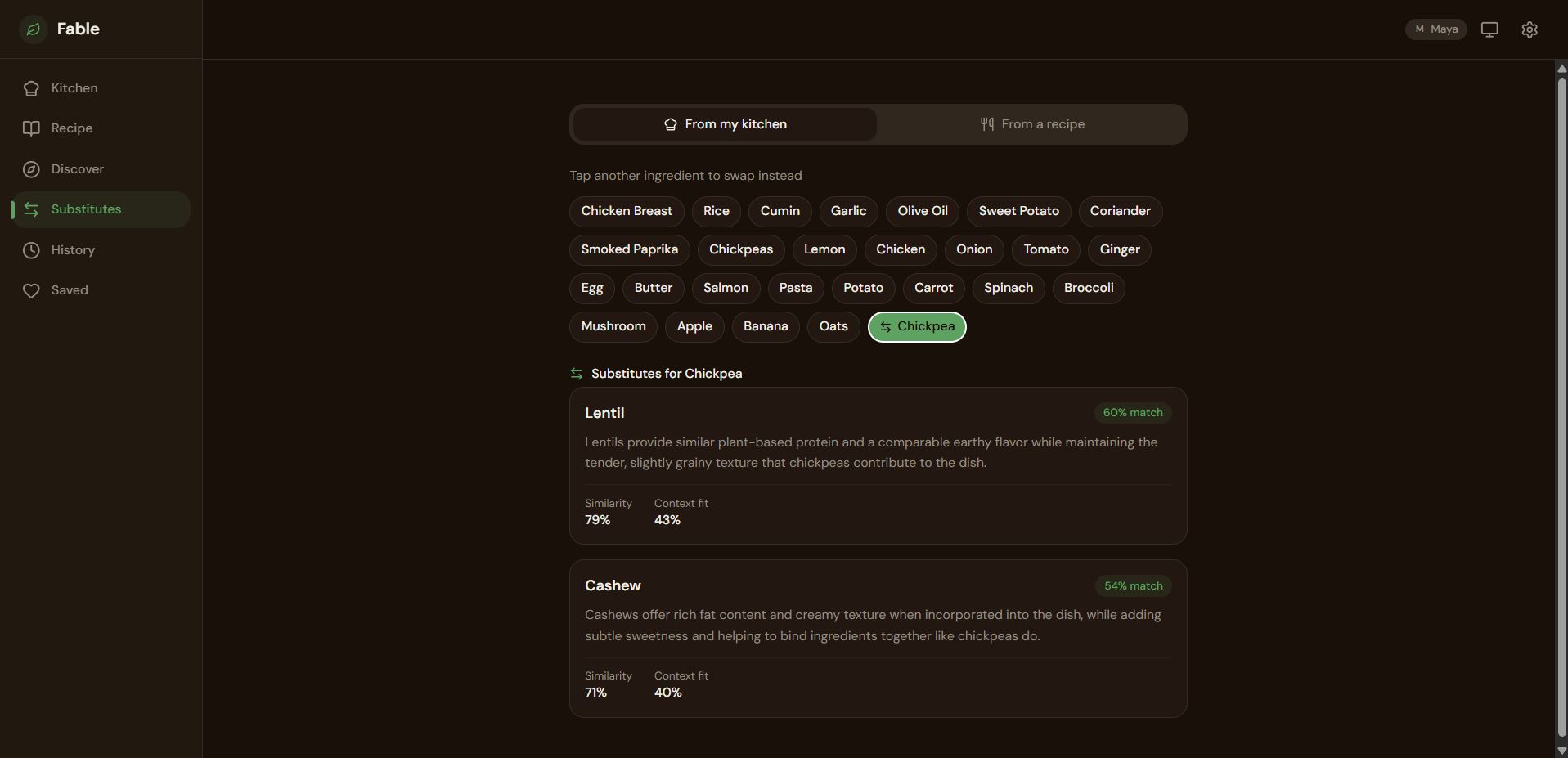Click the Discover compass icon

[31, 169]
